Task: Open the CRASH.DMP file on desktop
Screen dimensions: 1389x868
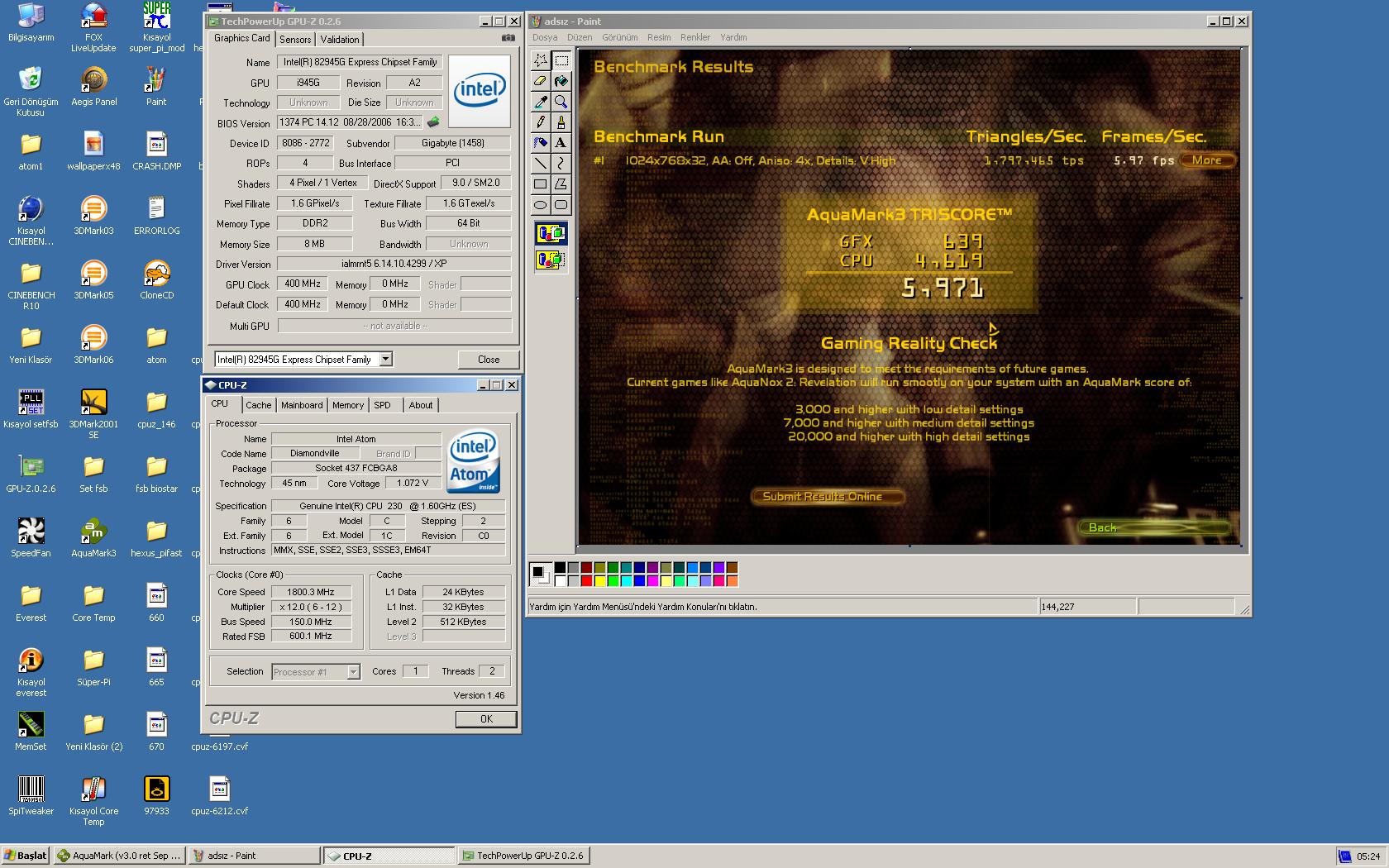Action: coord(156,150)
